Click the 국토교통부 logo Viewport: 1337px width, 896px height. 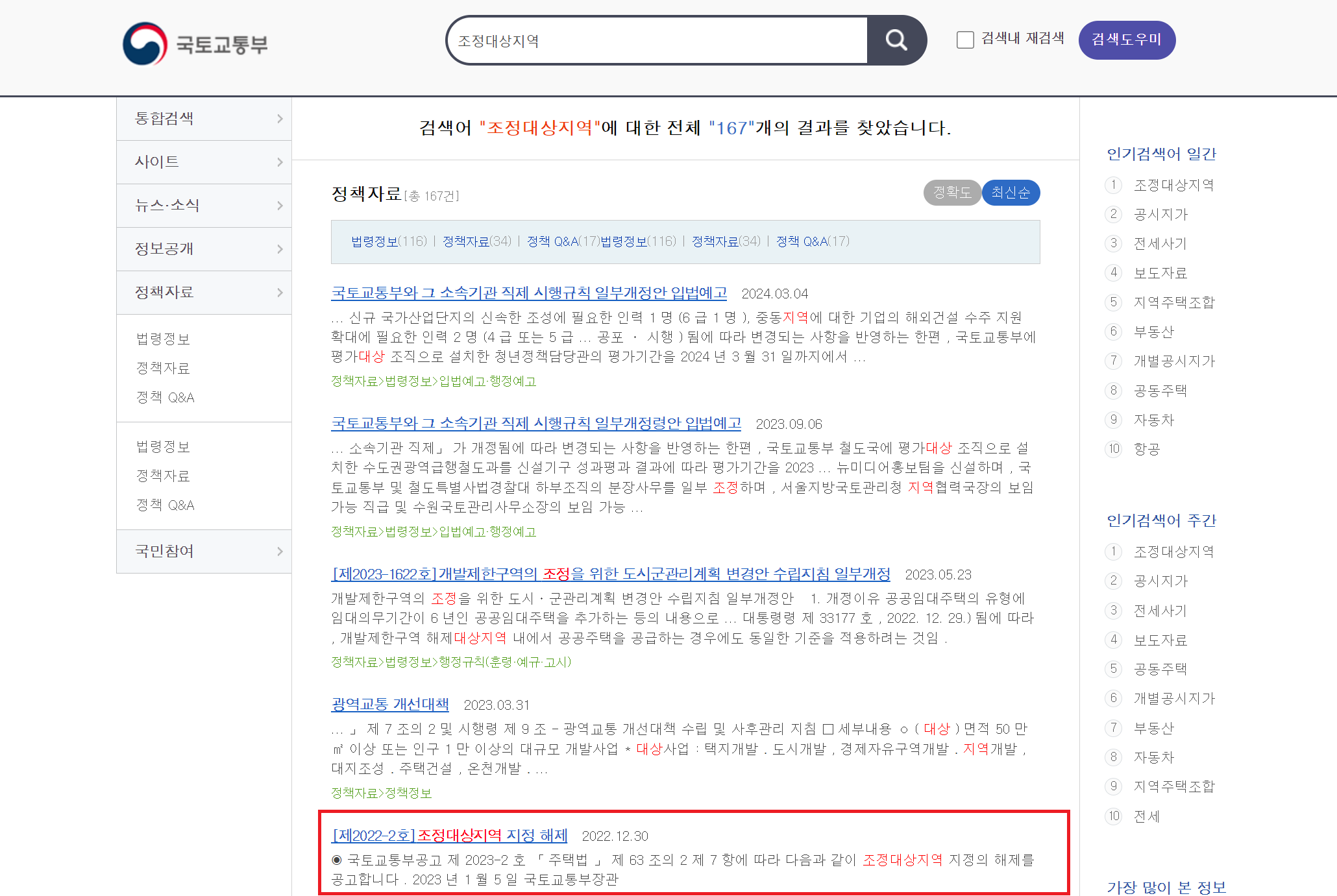(x=195, y=43)
